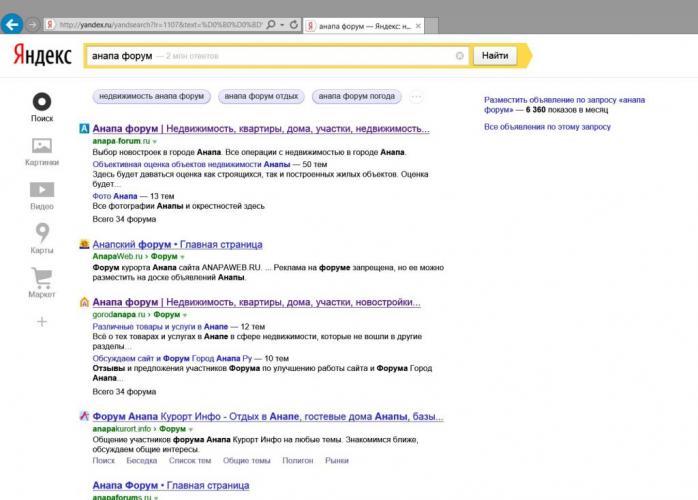The image size is (698, 500).
Task: Open 'Объективная оценка объектов недвижимости Анапы' link
Action: coord(191,164)
